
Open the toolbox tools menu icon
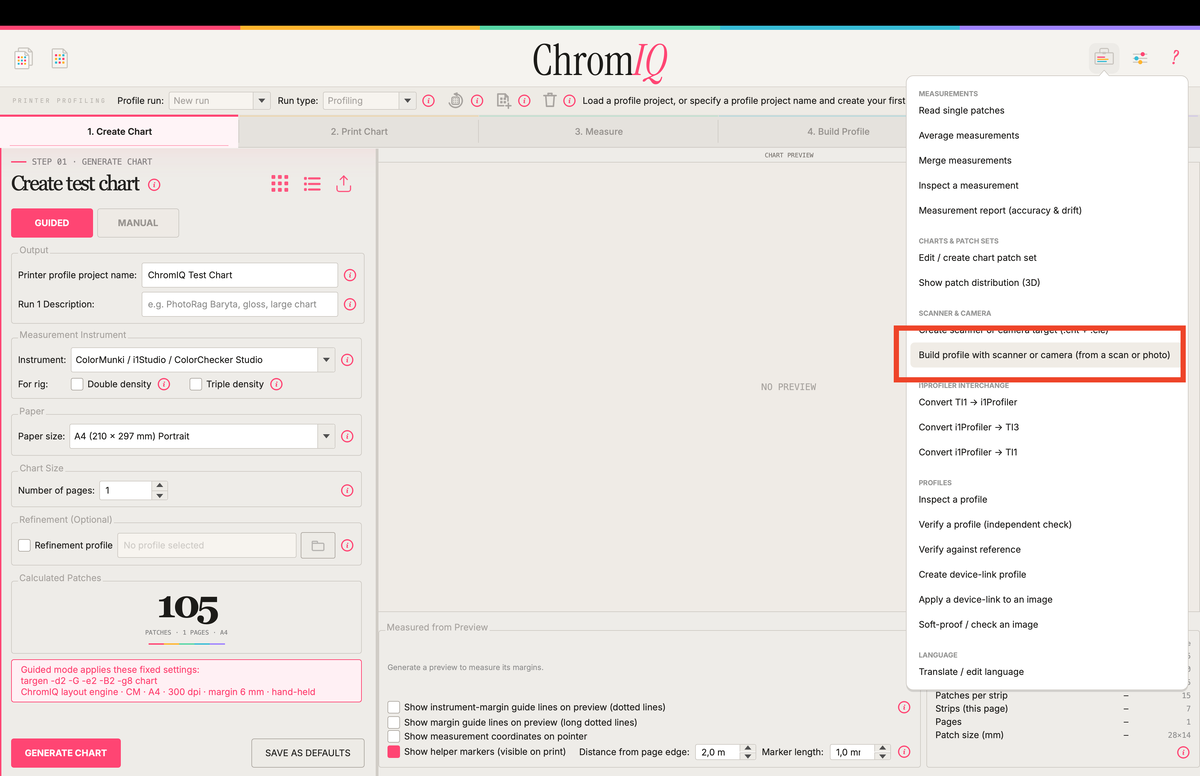(1103, 58)
